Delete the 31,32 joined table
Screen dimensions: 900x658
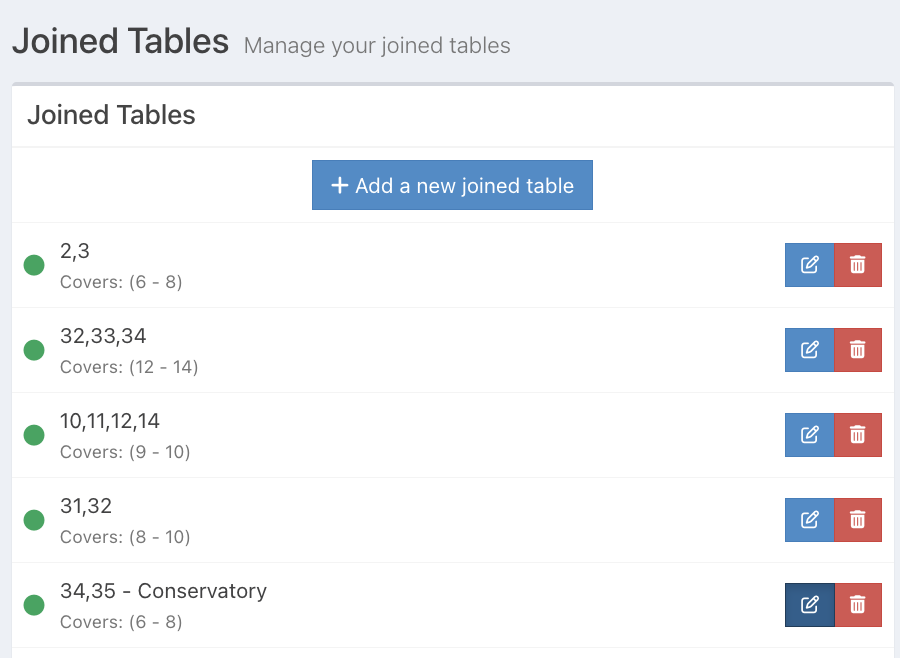(858, 520)
